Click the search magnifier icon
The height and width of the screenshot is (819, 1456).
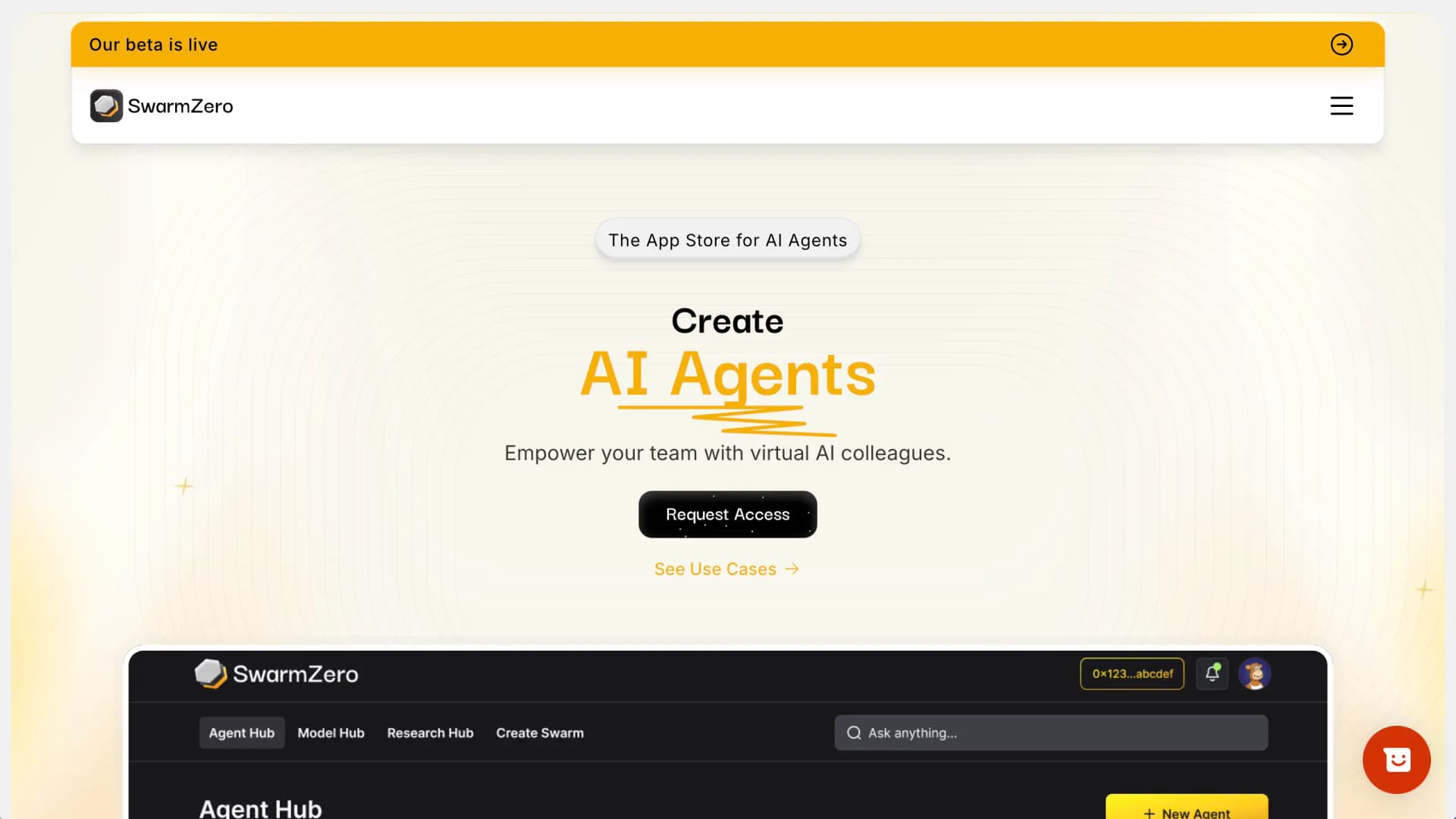(854, 733)
